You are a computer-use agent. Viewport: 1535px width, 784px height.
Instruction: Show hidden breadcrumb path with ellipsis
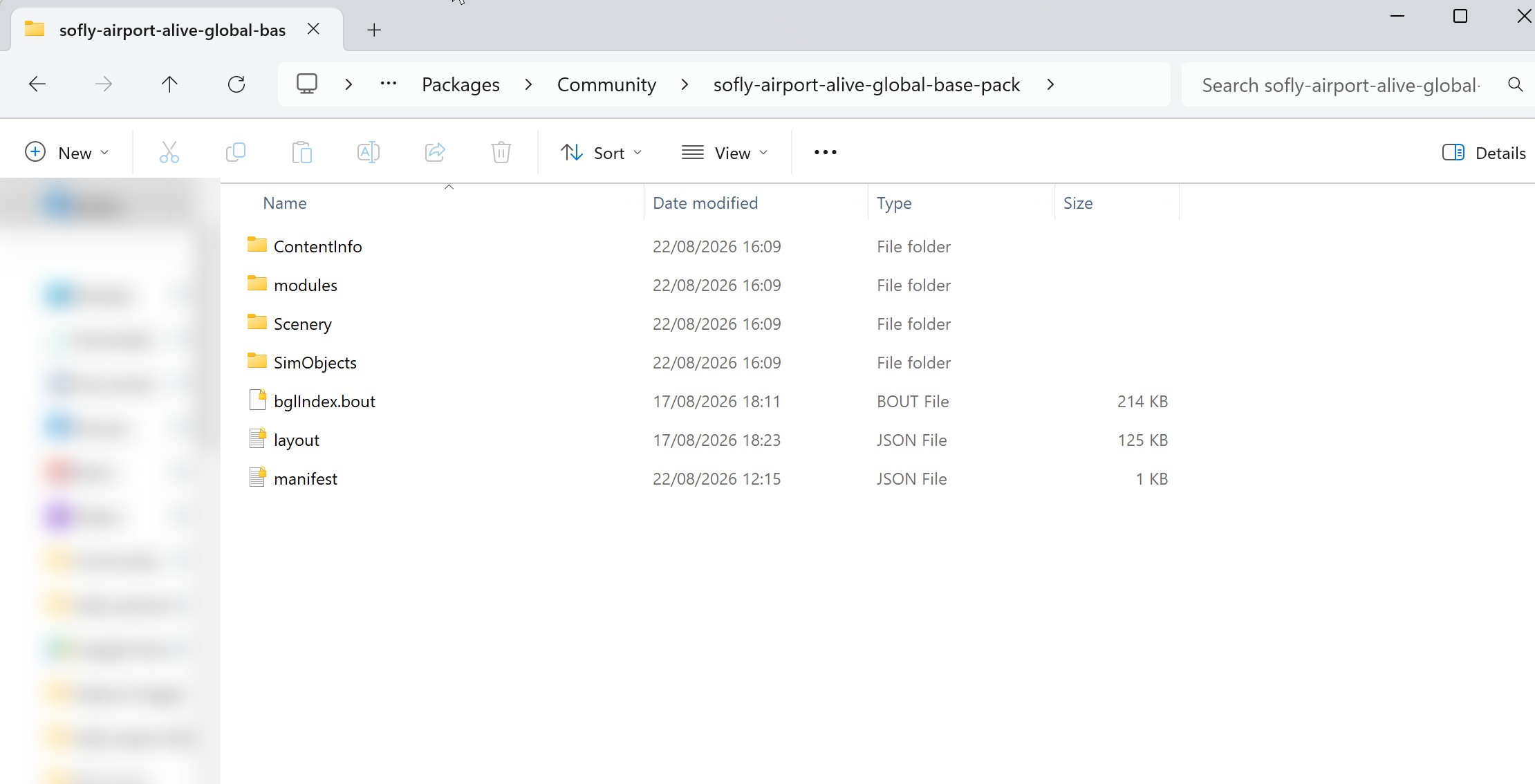click(389, 84)
